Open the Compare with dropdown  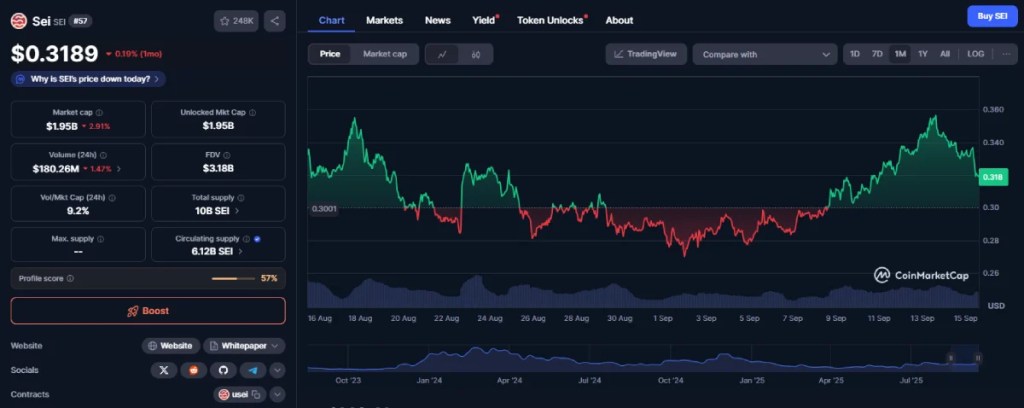click(x=765, y=54)
